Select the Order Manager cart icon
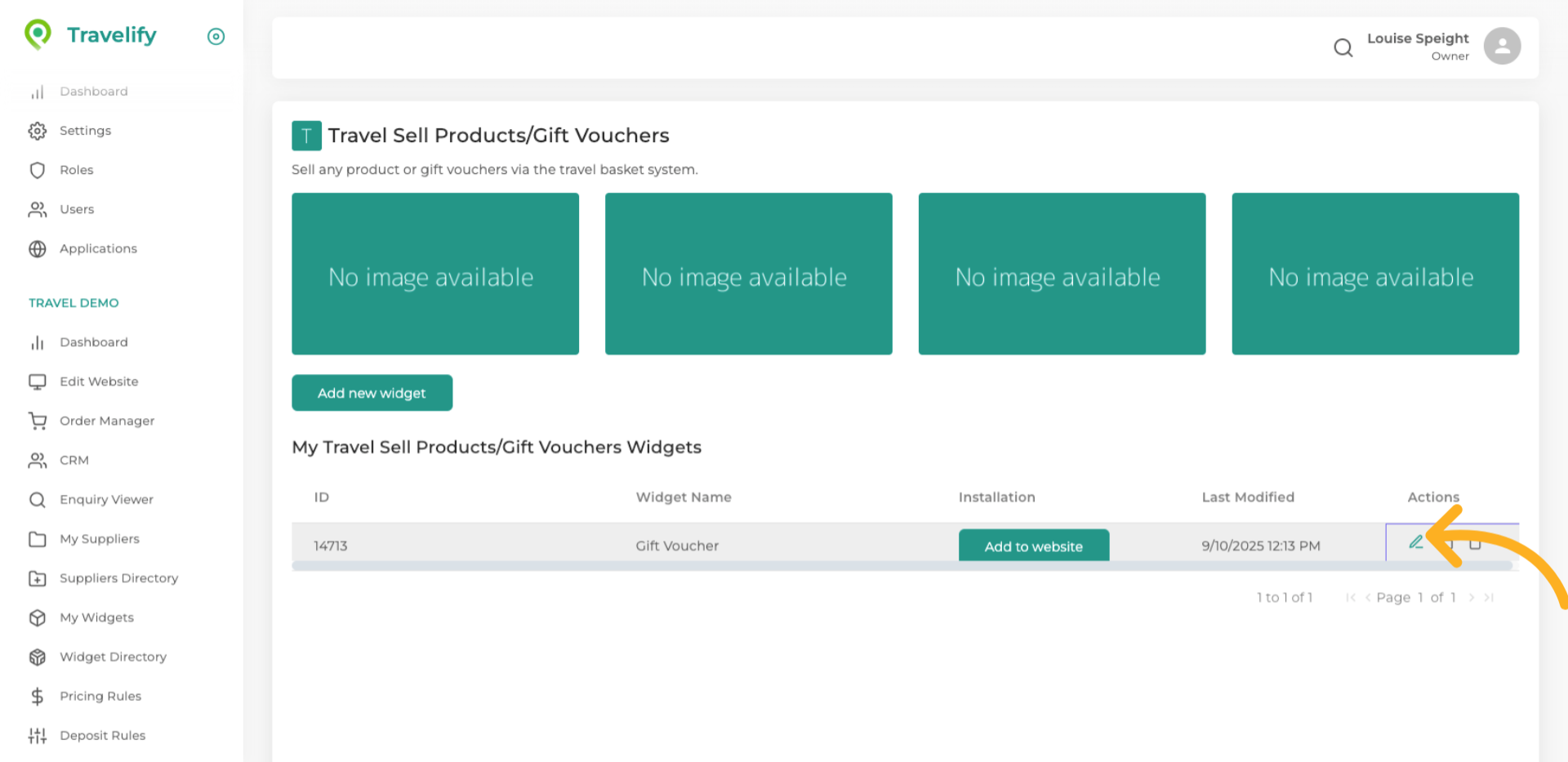The height and width of the screenshot is (762, 1568). pyautogui.click(x=38, y=420)
